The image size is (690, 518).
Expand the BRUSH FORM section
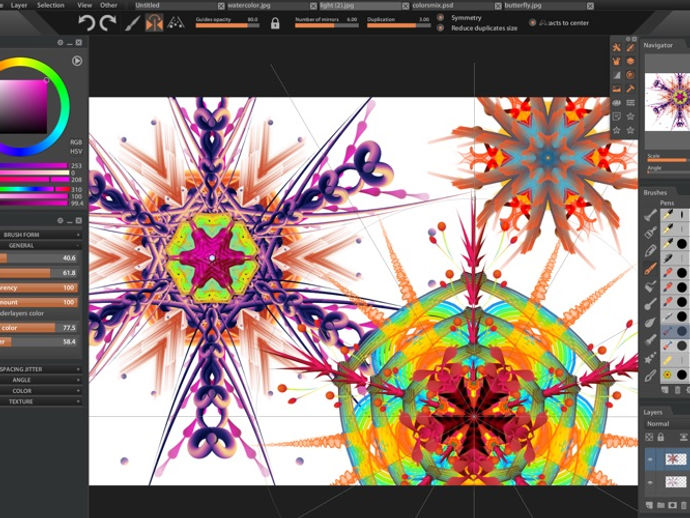point(40,235)
